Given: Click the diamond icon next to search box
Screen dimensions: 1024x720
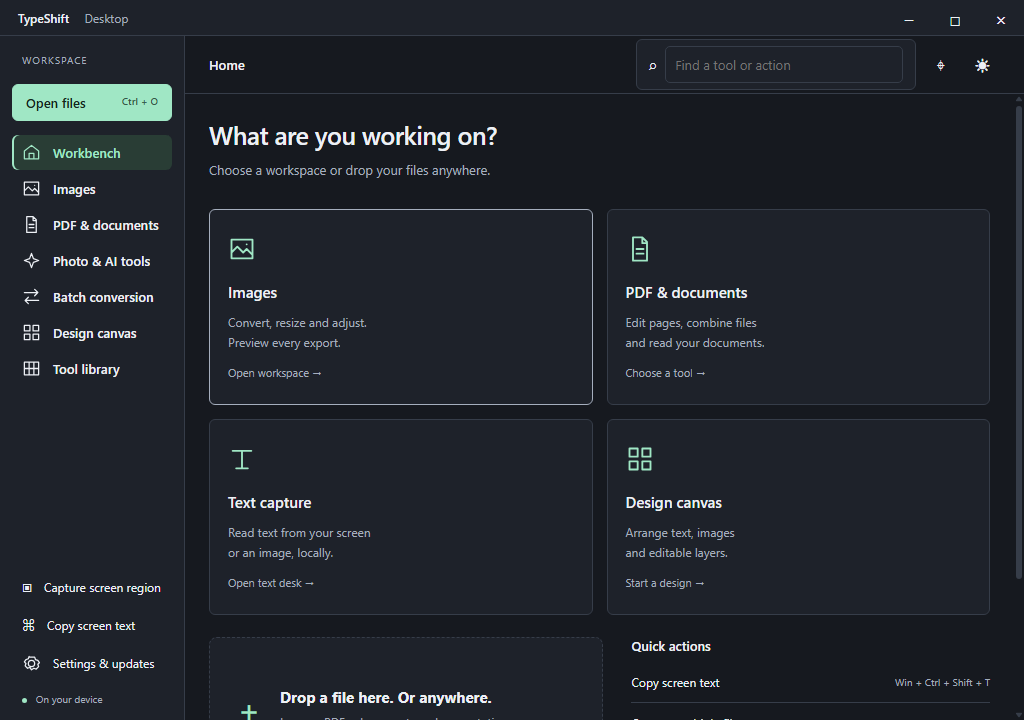Looking at the screenshot, I should coord(940,65).
